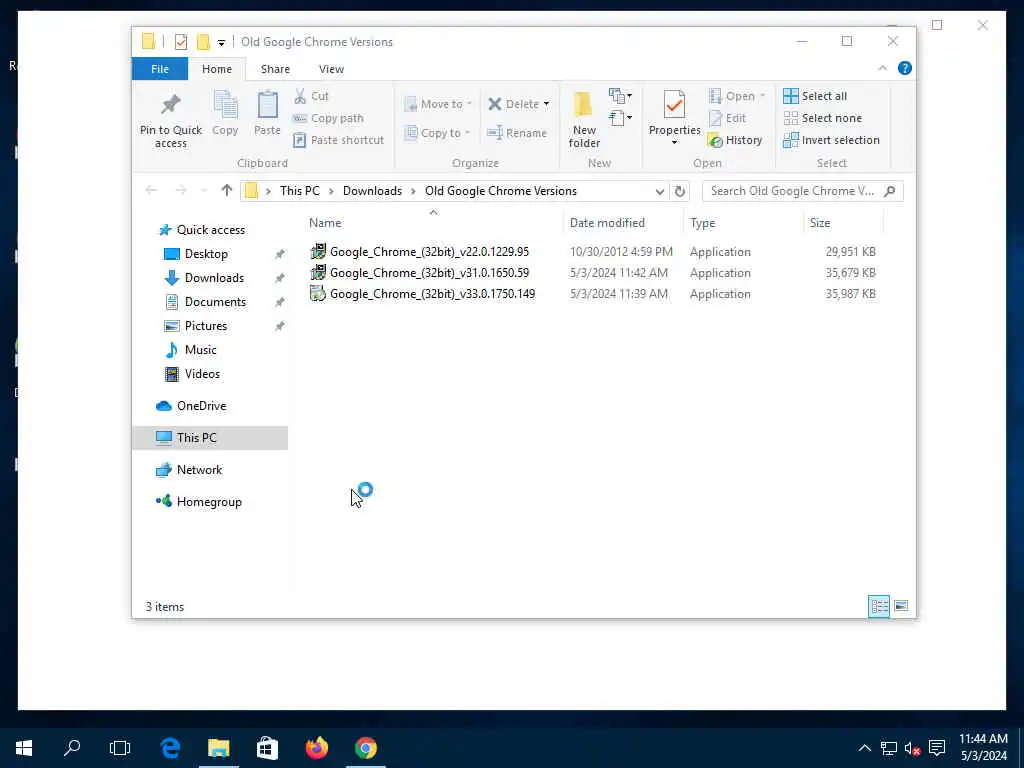Open the Easy access dropdown icon

(620, 118)
